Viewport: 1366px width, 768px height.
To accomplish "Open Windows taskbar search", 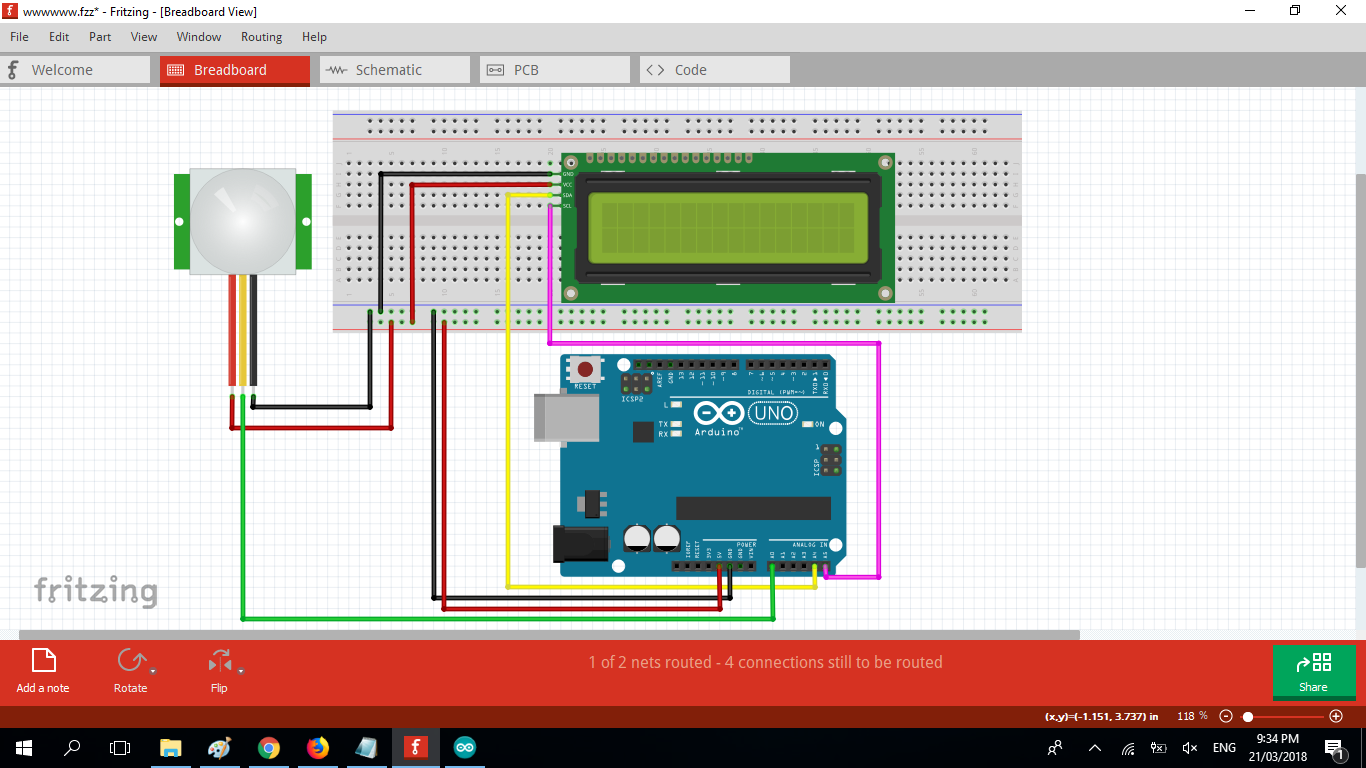I will tap(72, 747).
